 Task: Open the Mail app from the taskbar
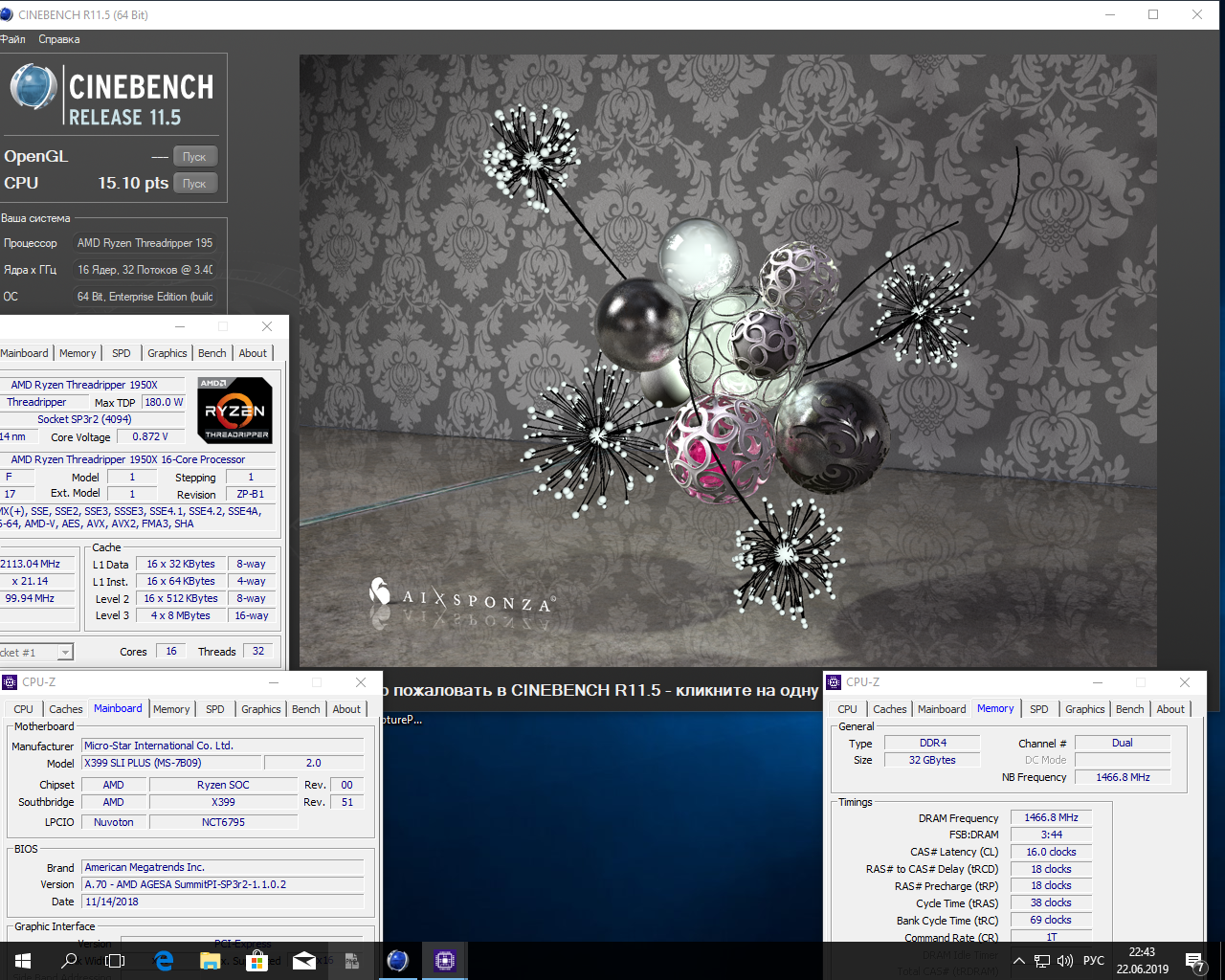point(304,961)
